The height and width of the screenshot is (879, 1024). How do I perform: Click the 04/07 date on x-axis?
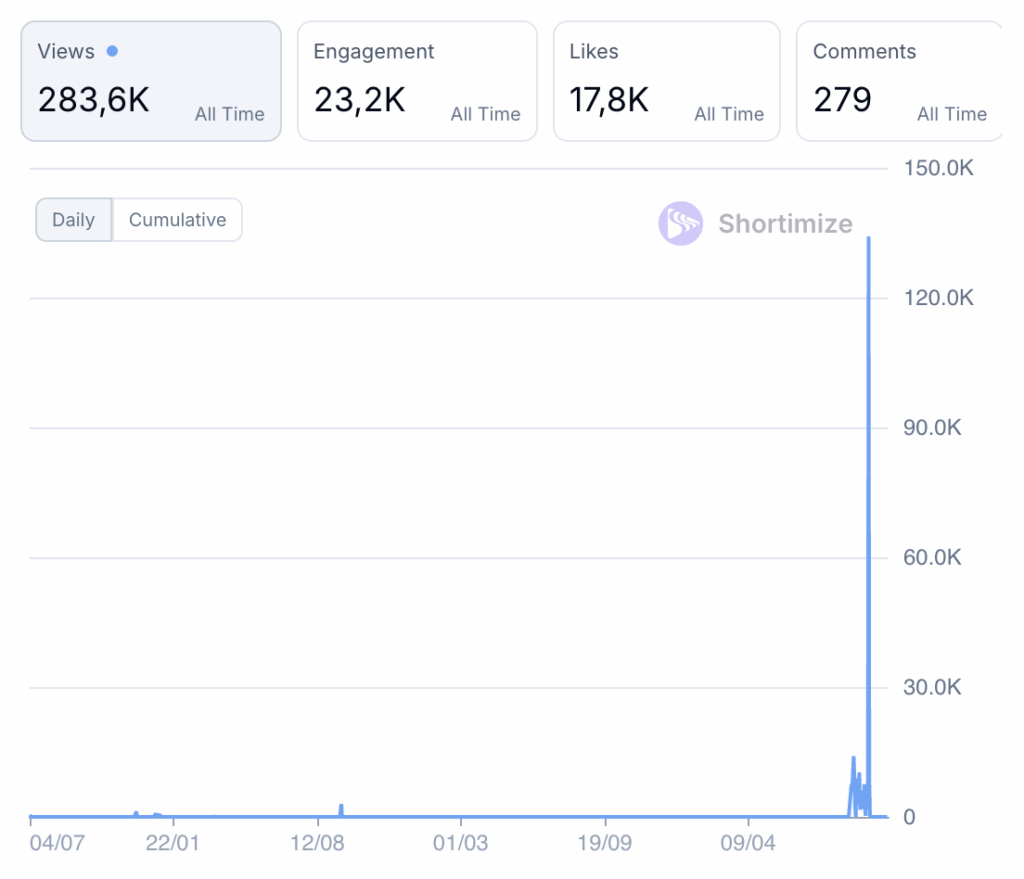[x=57, y=843]
